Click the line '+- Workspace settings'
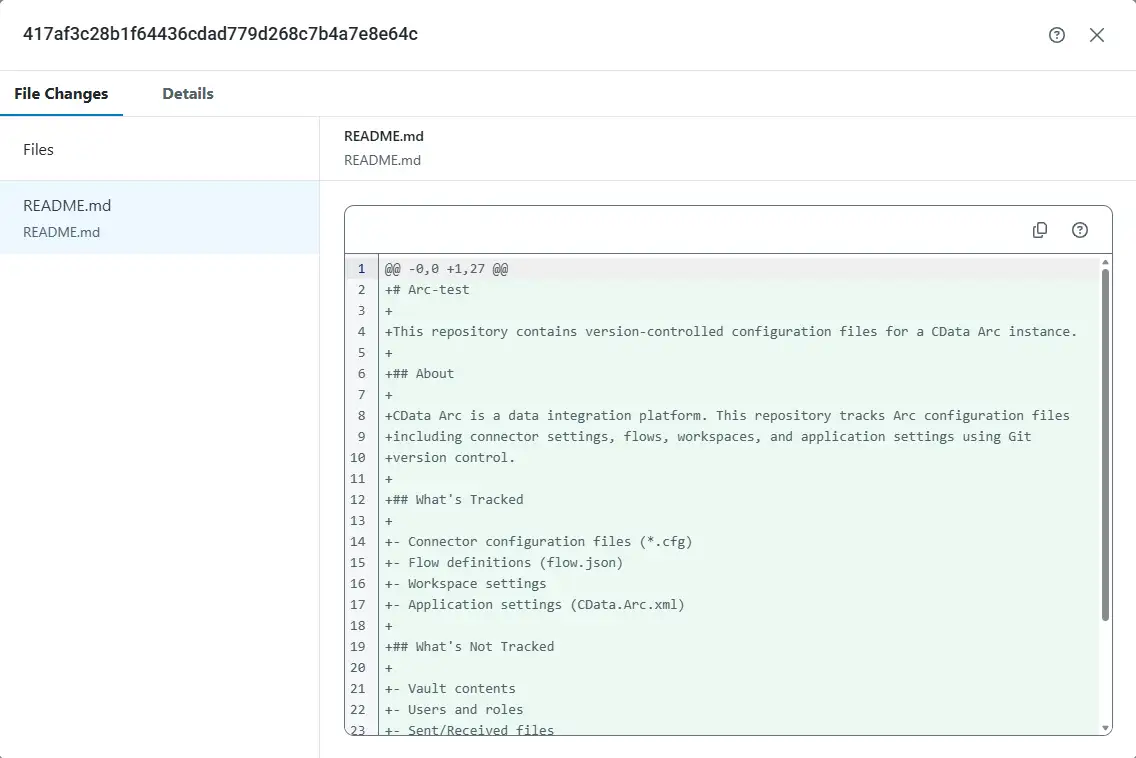Image resolution: width=1136 pixels, height=758 pixels. pos(466,584)
